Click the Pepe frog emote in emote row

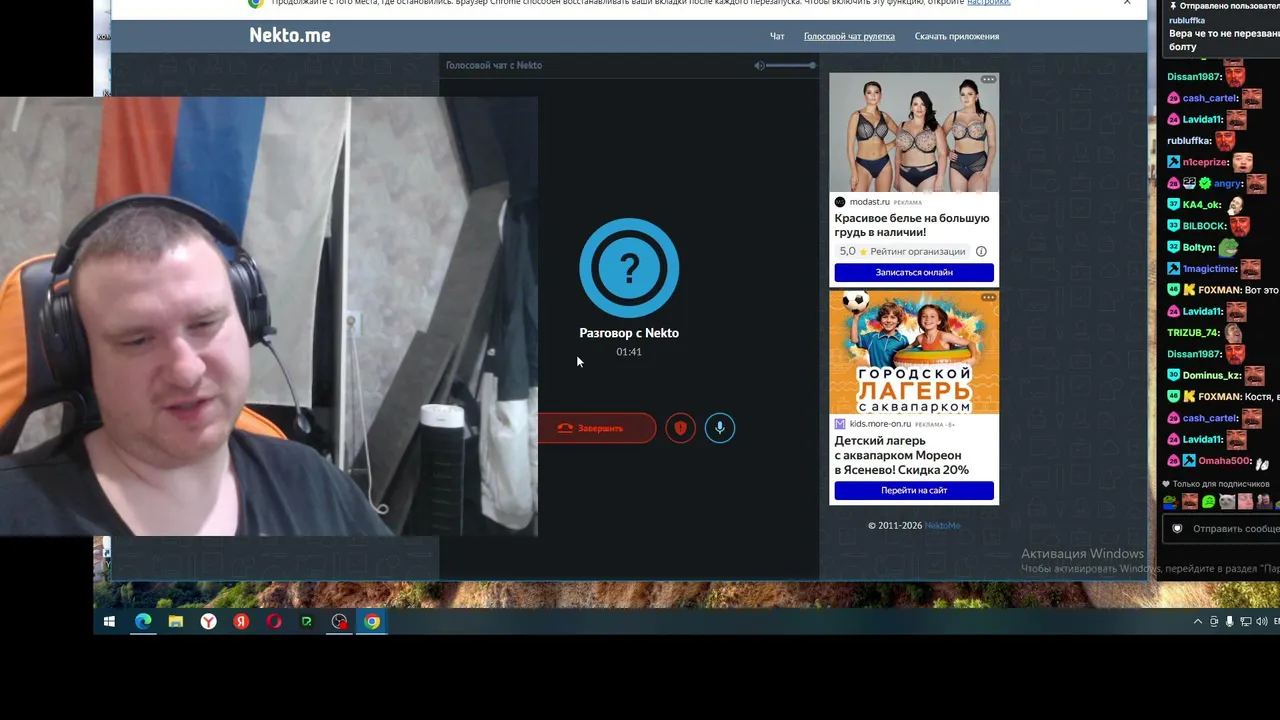pos(1170,502)
